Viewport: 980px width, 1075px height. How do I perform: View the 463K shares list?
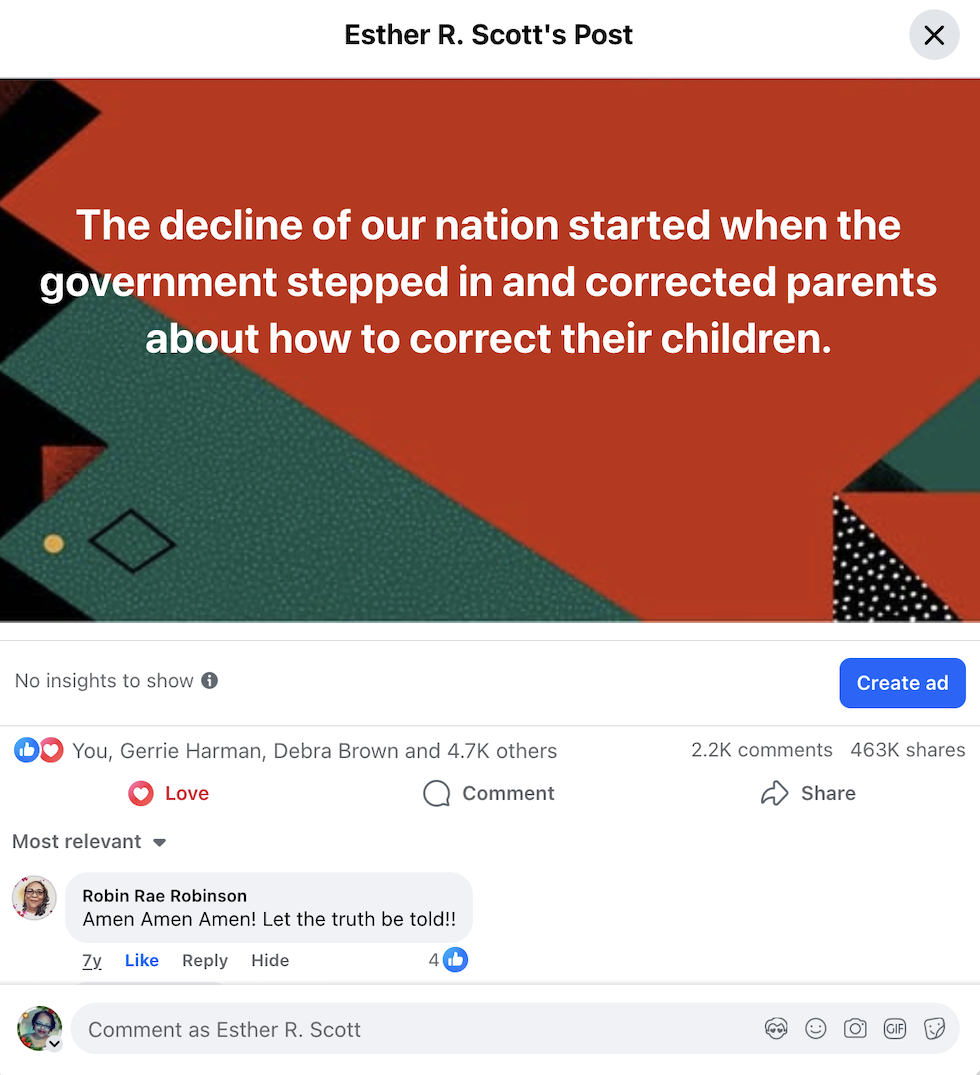tap(907, 750)
